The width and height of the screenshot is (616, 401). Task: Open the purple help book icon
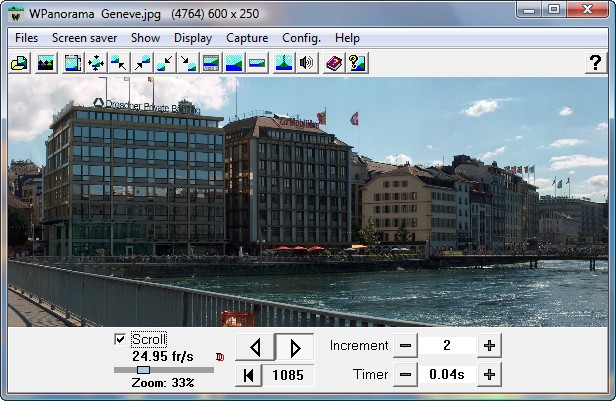click(x=334, y=63)
